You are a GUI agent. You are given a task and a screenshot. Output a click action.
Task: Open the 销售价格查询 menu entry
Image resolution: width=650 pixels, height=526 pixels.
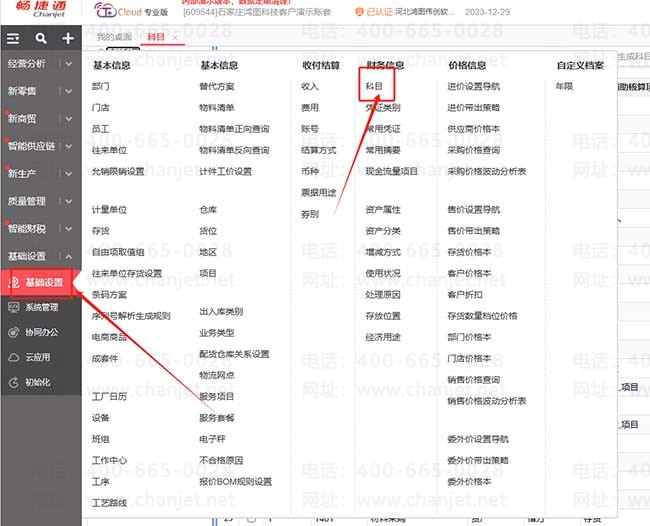pos(474,380)
